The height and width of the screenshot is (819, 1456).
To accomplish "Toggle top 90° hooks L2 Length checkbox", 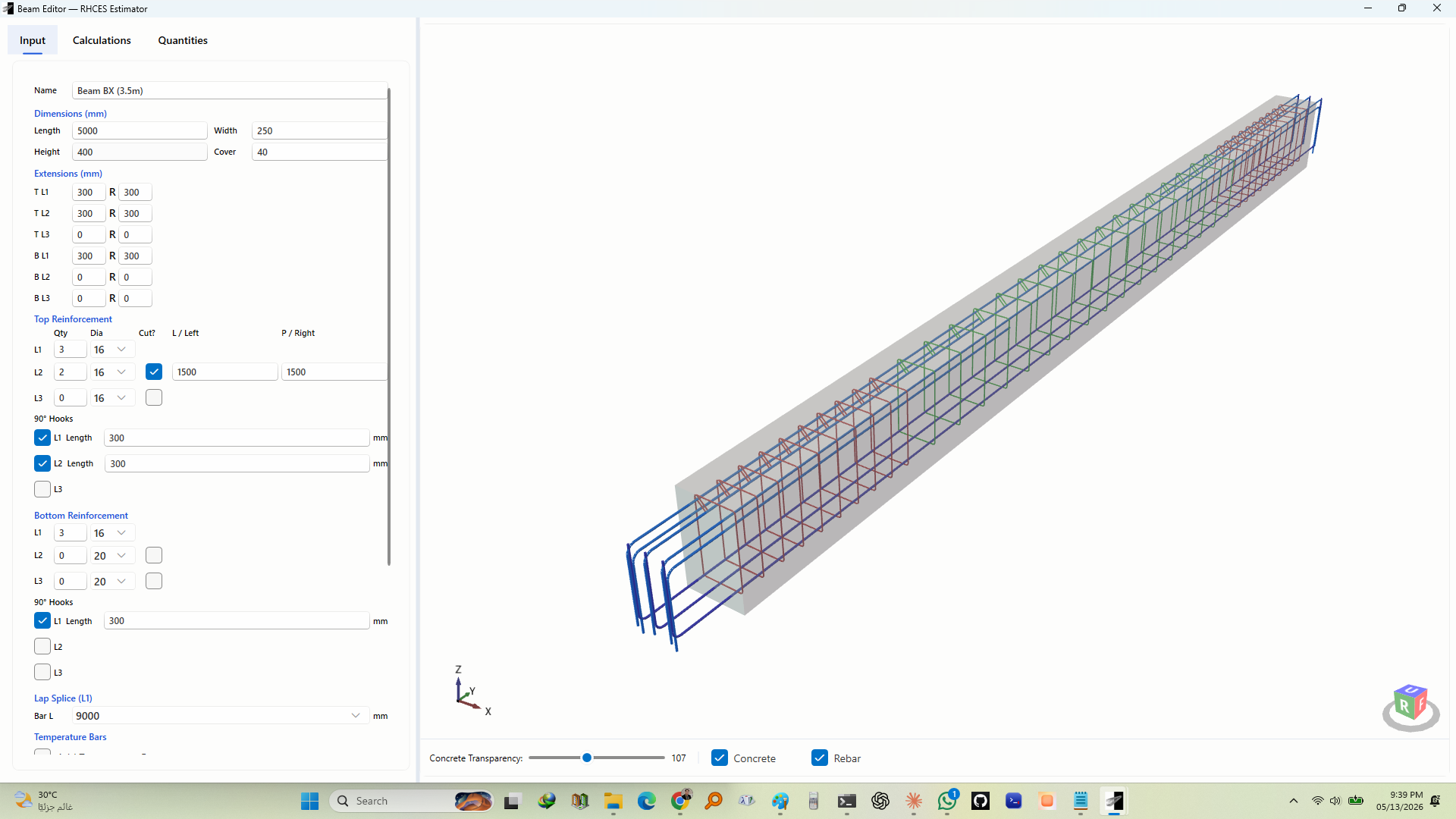I will tap(42, 463).
